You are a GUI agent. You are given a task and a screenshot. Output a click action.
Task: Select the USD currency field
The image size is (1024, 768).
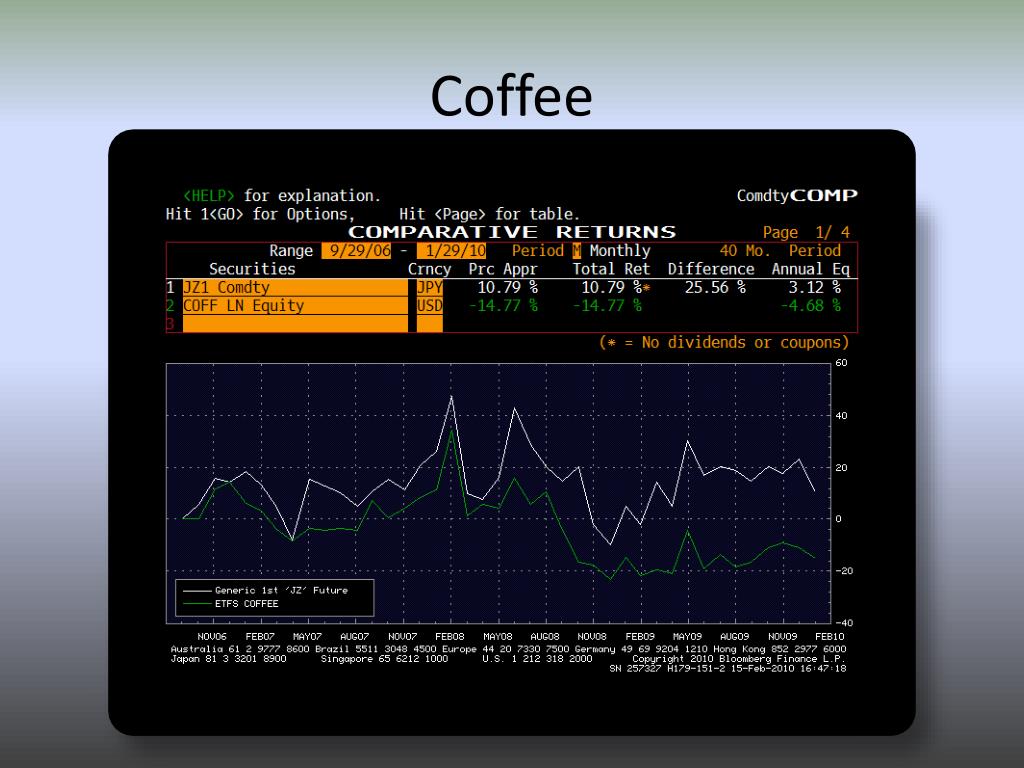(x=430, y=306)
